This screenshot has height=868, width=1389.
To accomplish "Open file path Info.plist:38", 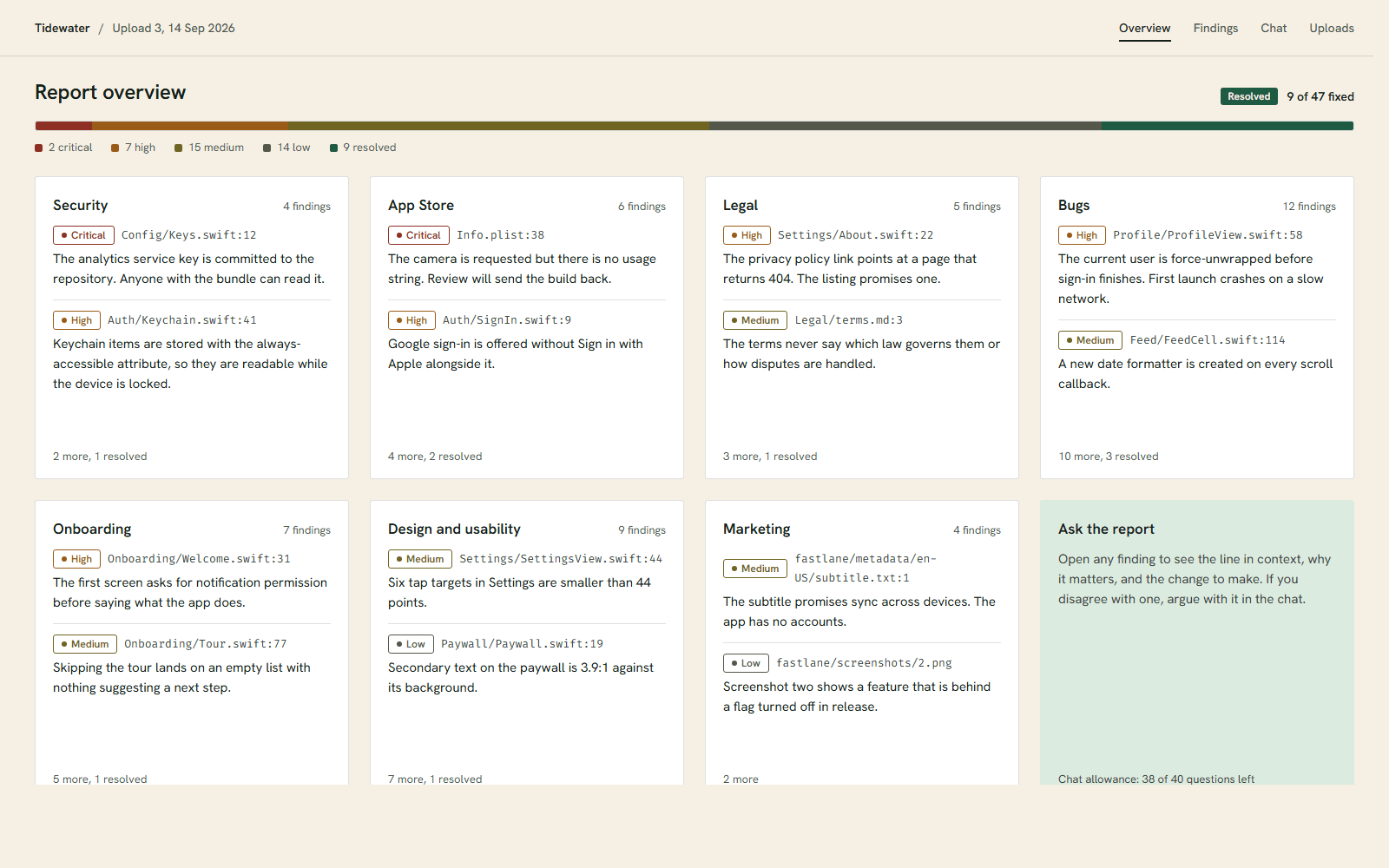I will tap(500, 235).
